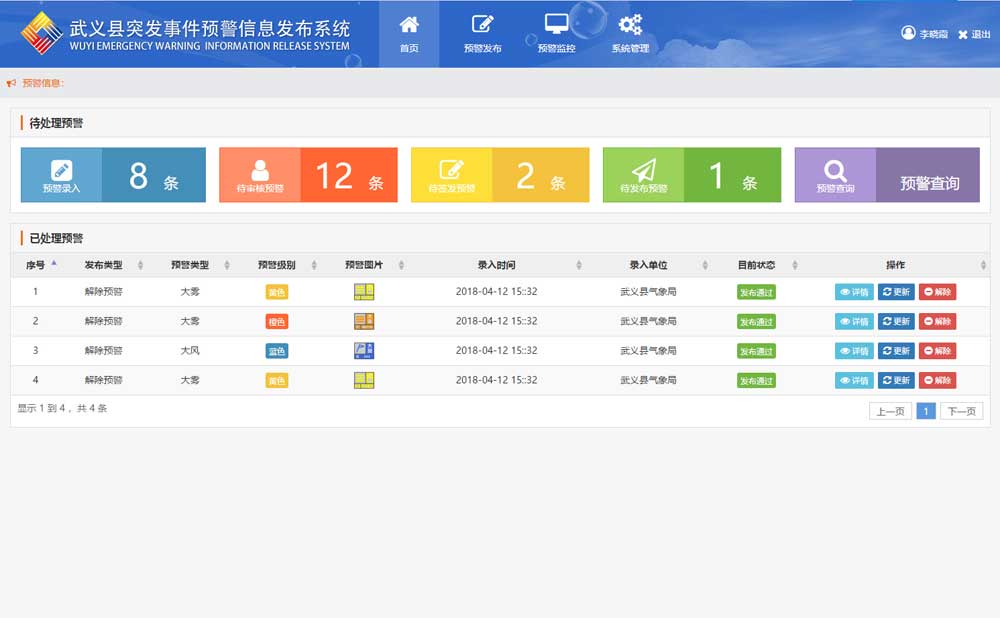
Task: Open 系统管理 gears icon
Action: pos(630,33)
